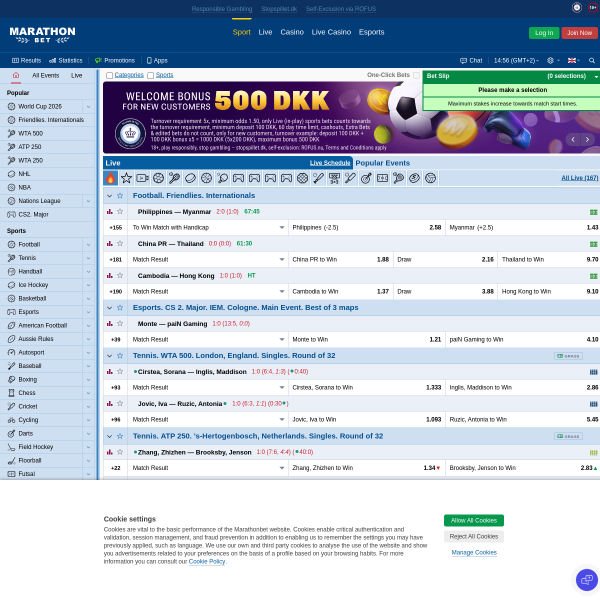Favourite the Cirstea — Inglis match star
The height and width of the screenshot is (600, 600).
[x=120, y=372]
